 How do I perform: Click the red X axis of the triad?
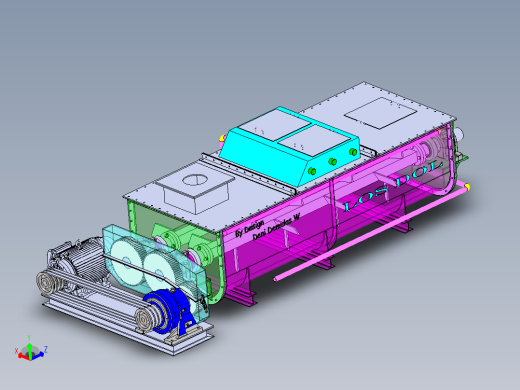point(23,356)
